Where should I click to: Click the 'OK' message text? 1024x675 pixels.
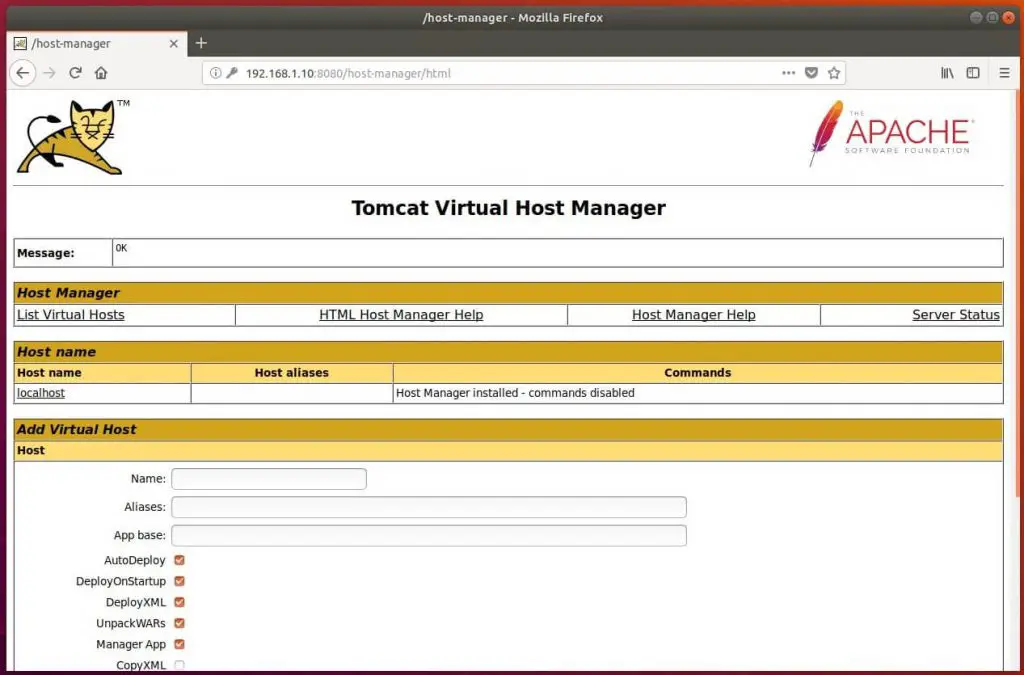(121, 248)
